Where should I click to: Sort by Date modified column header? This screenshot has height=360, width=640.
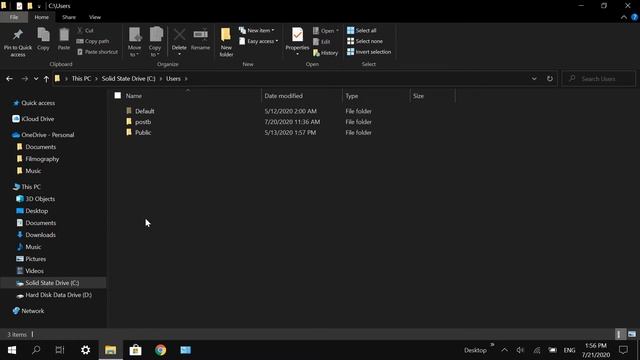click(283, 96)
